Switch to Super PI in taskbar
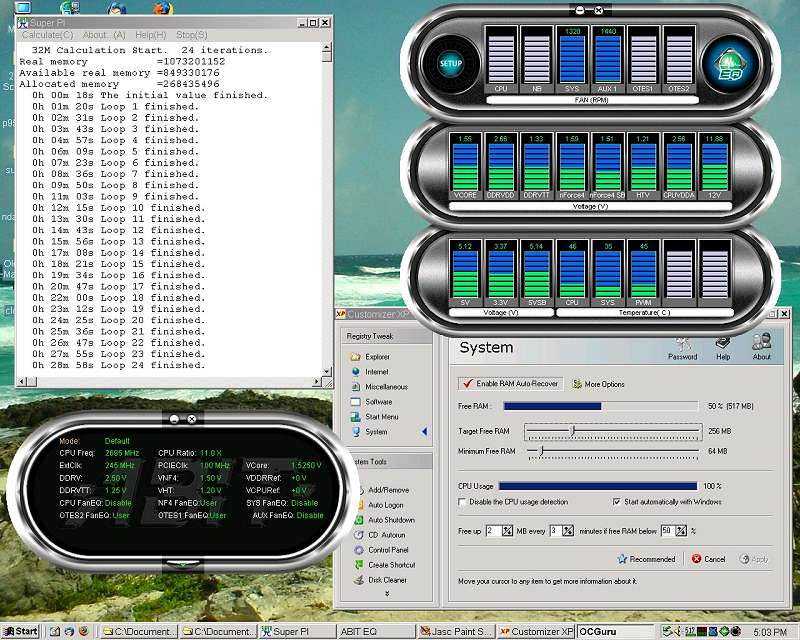 295,631
